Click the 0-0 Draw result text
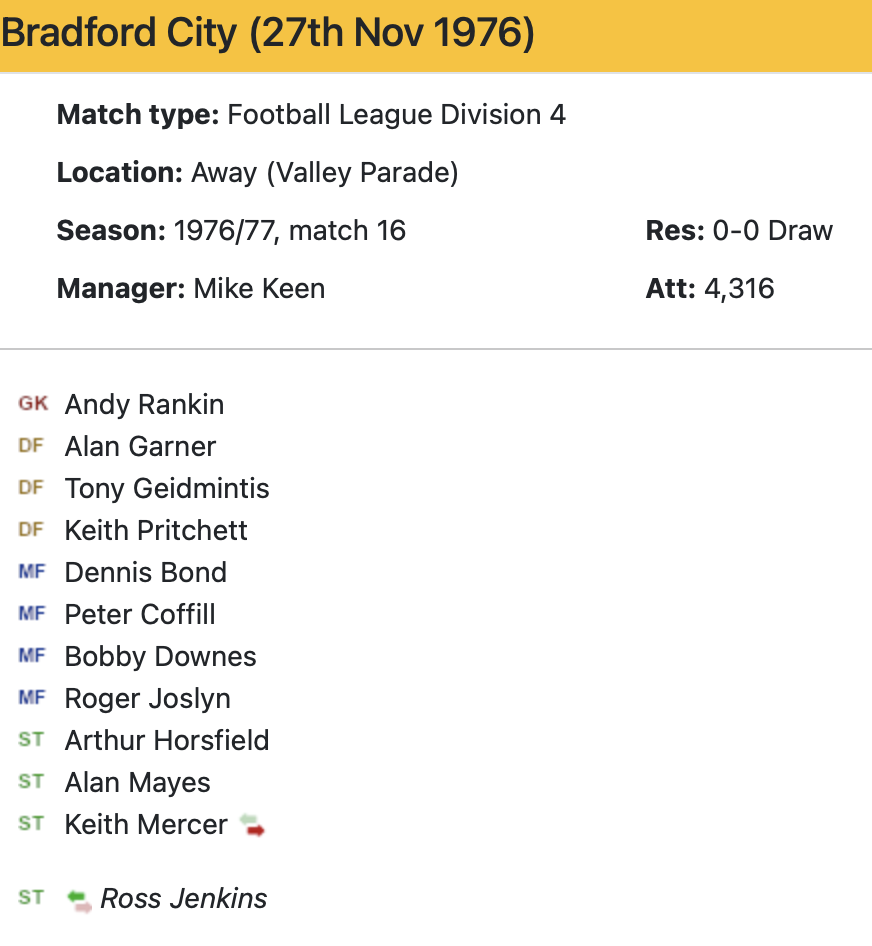 pos(772,231)
